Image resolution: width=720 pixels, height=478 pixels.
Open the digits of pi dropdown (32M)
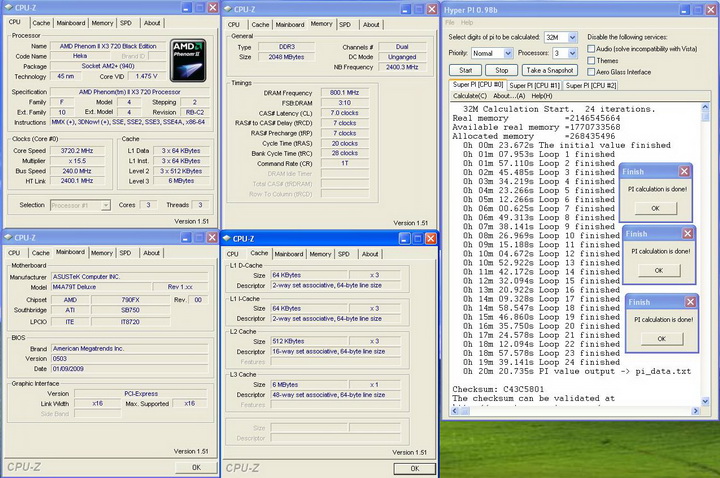tap(572, 37)
